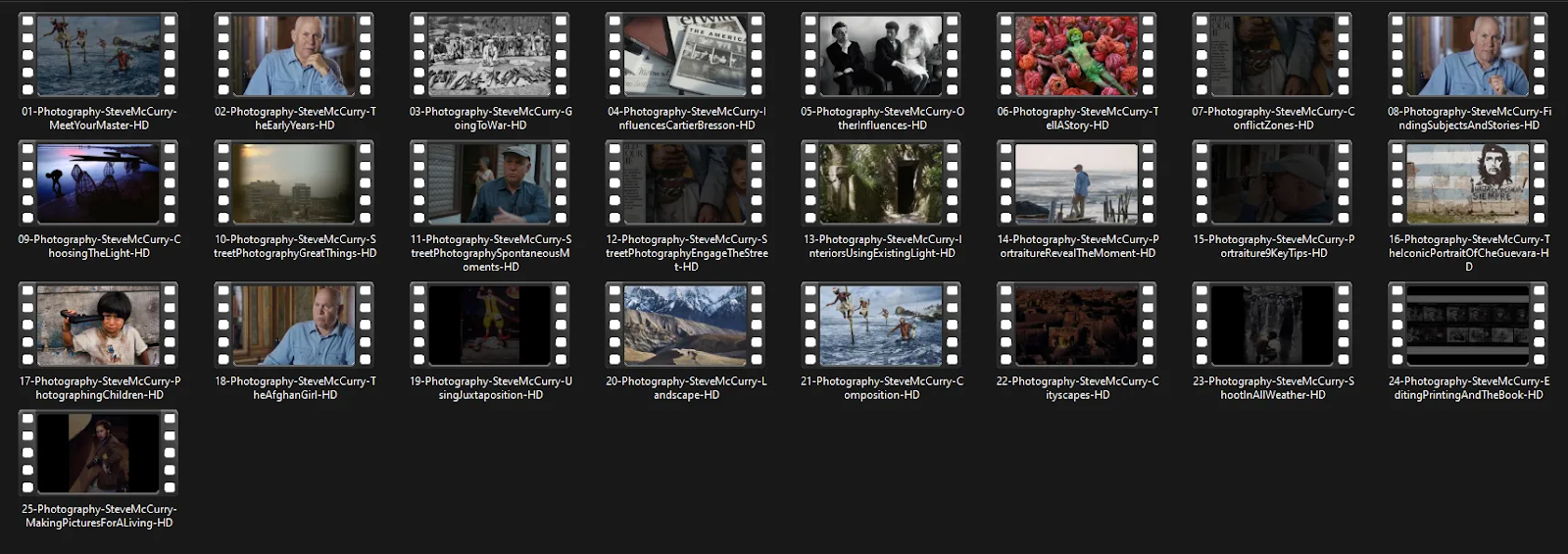This screenshot has width=1568, height=554.
Task: Click the 18 TheAfghanGirl video file
Action: [x=294, y=326]
